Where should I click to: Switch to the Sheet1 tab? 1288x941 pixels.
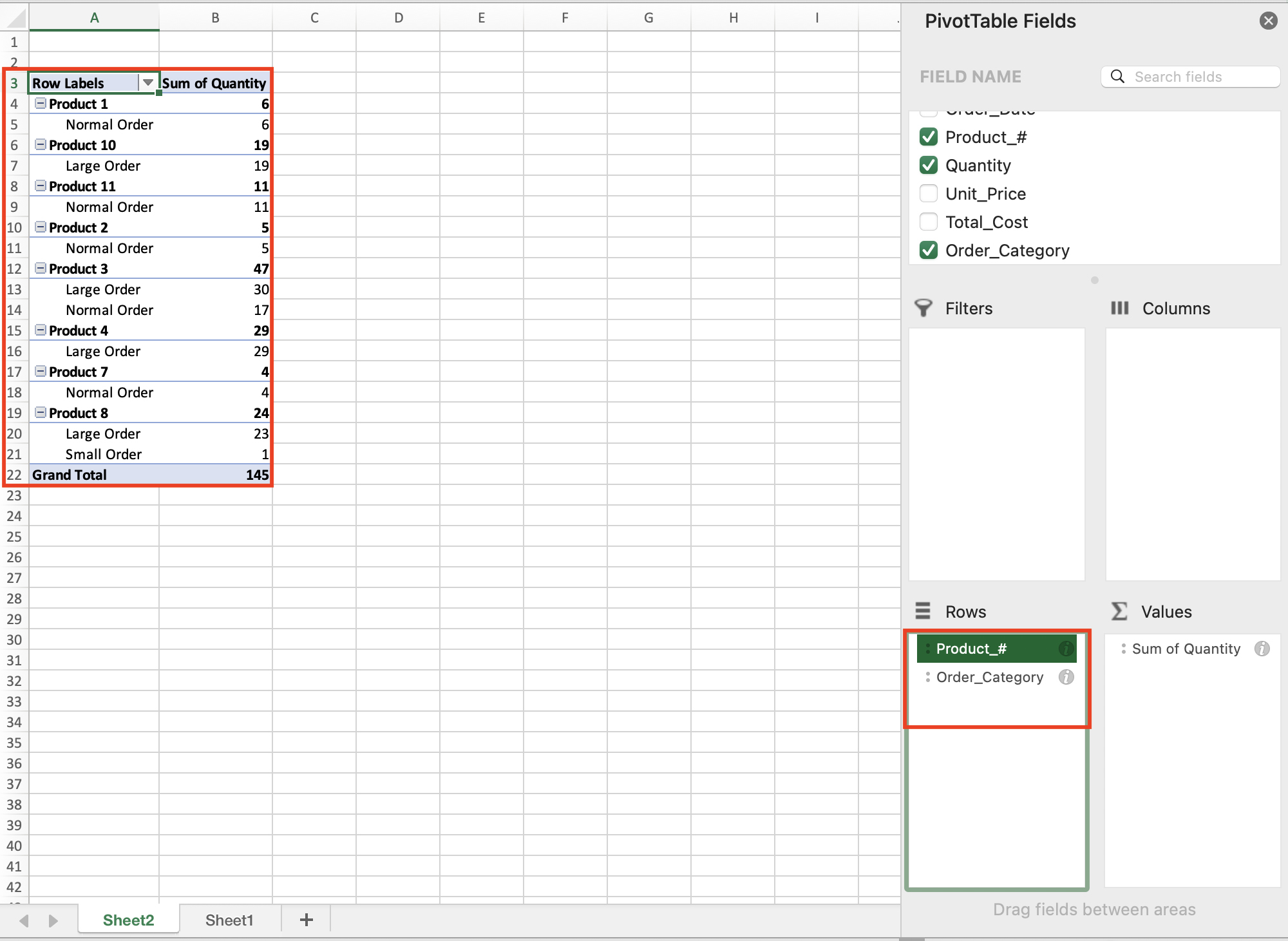229,920
